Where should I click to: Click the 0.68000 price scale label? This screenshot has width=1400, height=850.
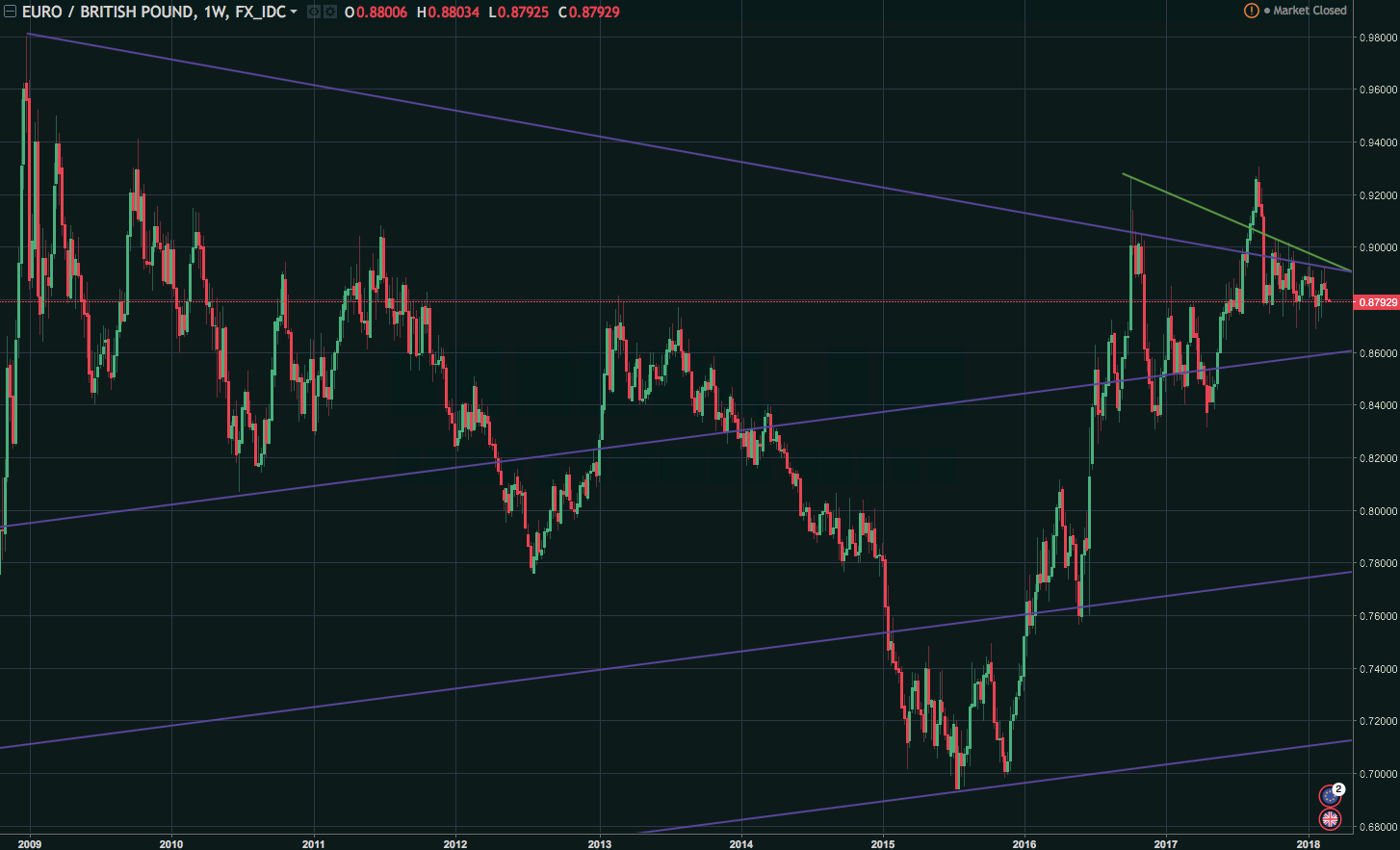click(1378, 827)
